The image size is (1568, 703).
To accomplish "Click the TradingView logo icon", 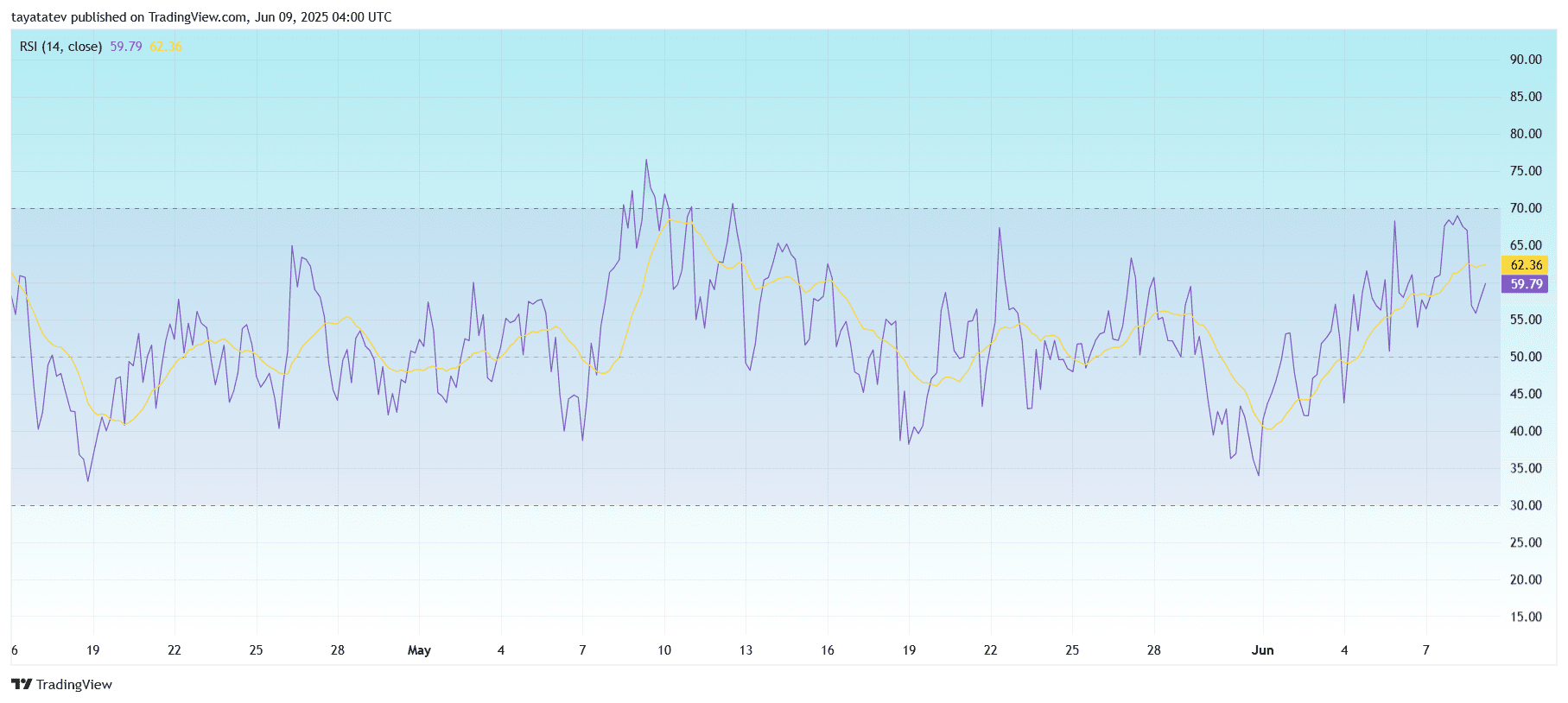I will 22,684.
